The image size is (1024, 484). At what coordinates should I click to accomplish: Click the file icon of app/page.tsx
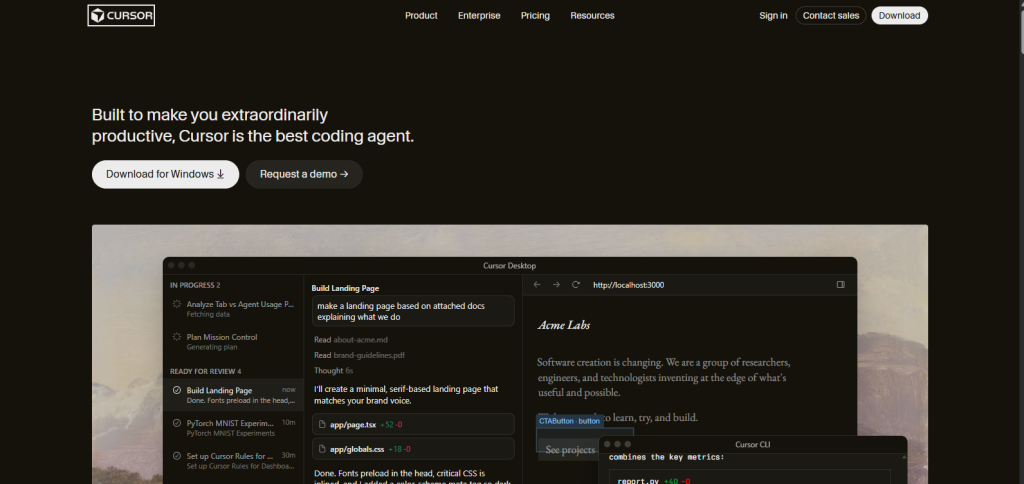322,425
